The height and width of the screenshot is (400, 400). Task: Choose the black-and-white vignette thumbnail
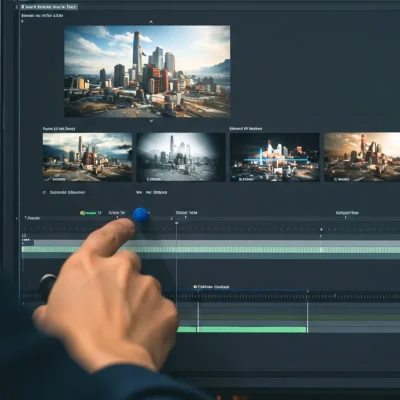181,157
